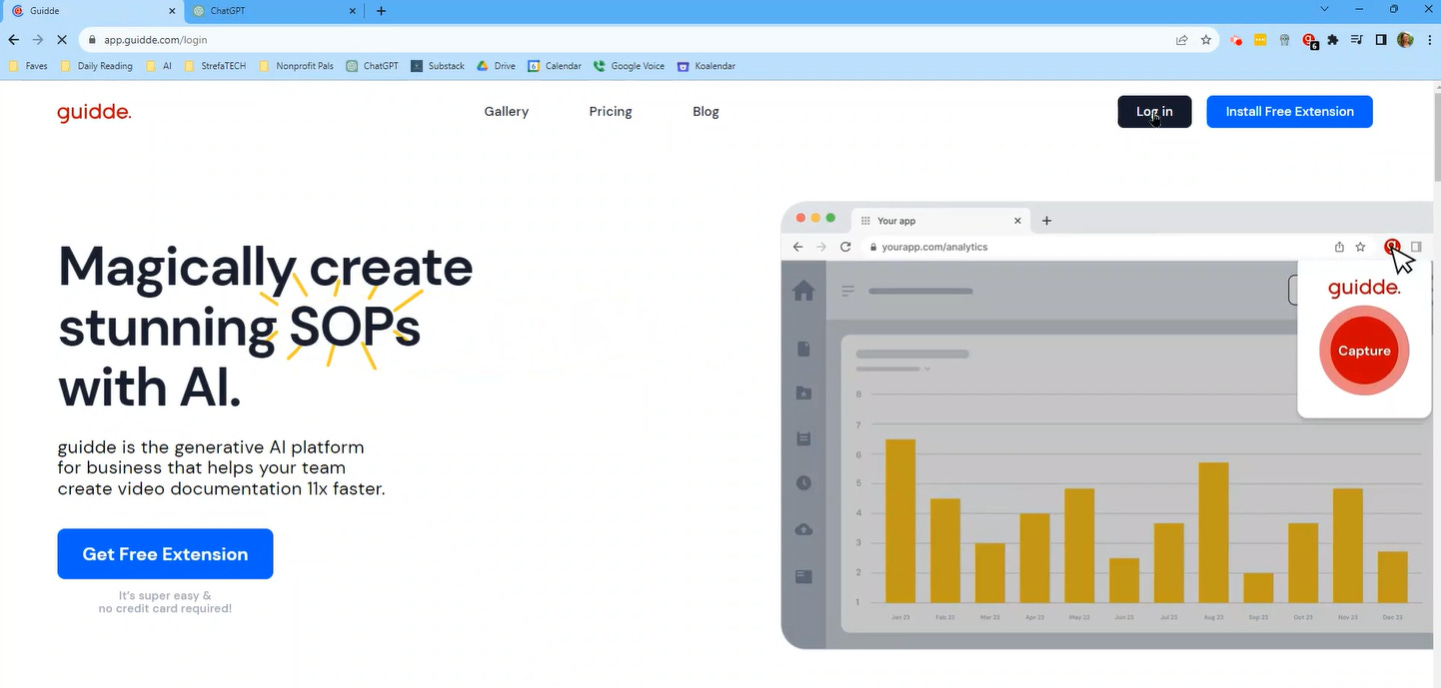Open the ChatGPT bookmark
This screenshot has width=1441, height=688.
[372, 66]
